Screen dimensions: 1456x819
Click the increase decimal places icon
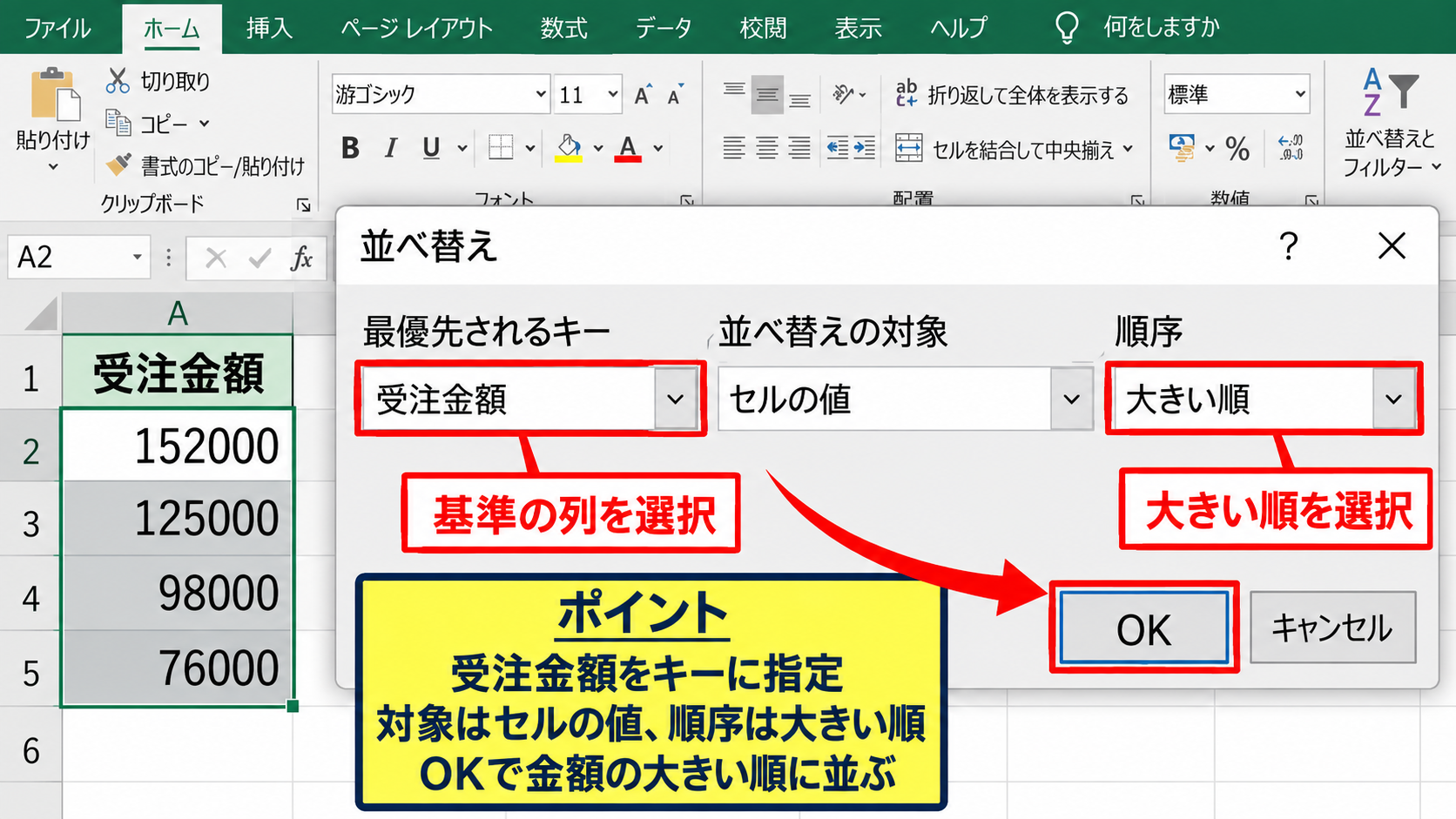click(x=1291, y=148)
